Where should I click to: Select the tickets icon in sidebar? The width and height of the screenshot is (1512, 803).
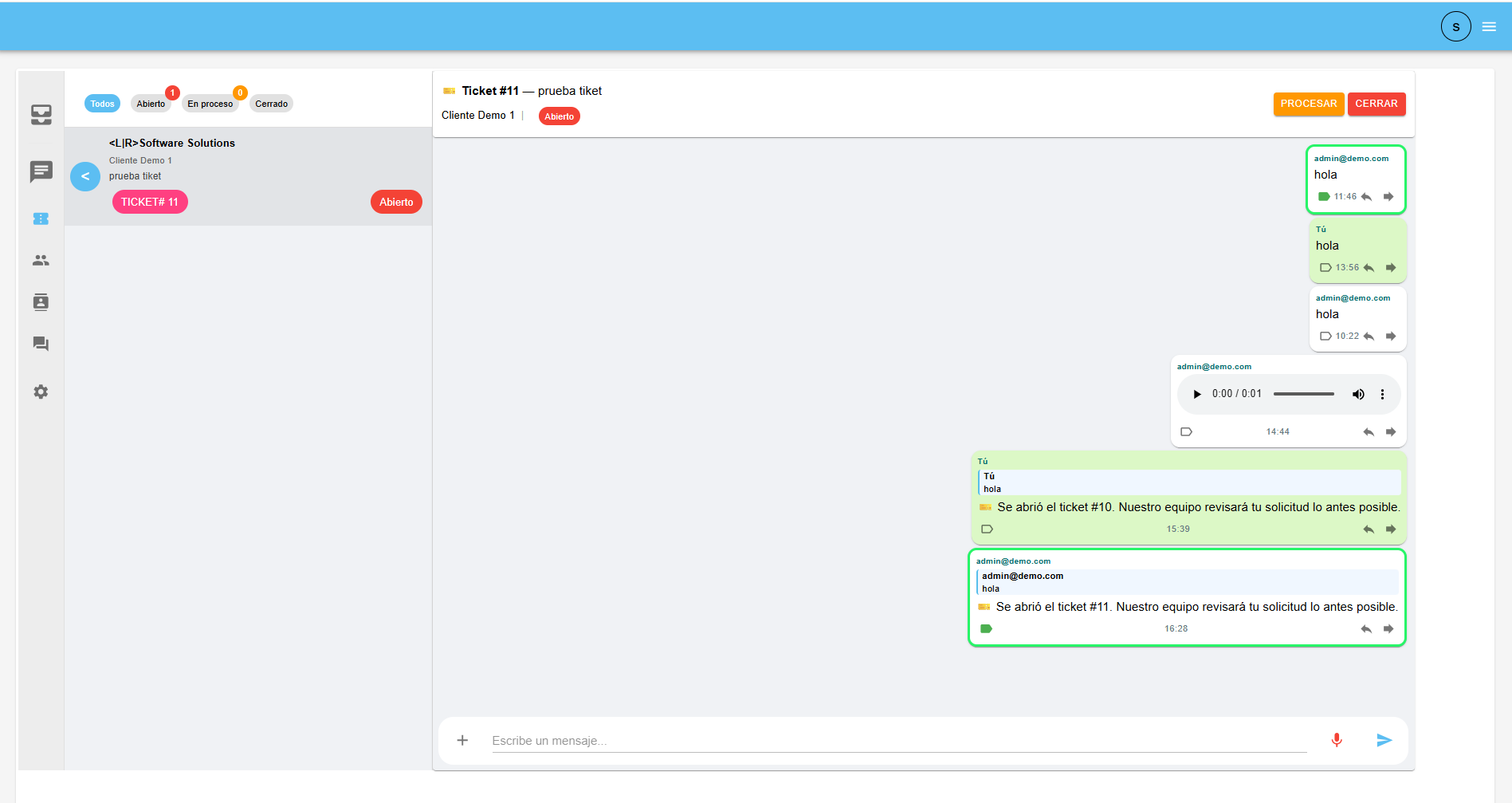41,218
